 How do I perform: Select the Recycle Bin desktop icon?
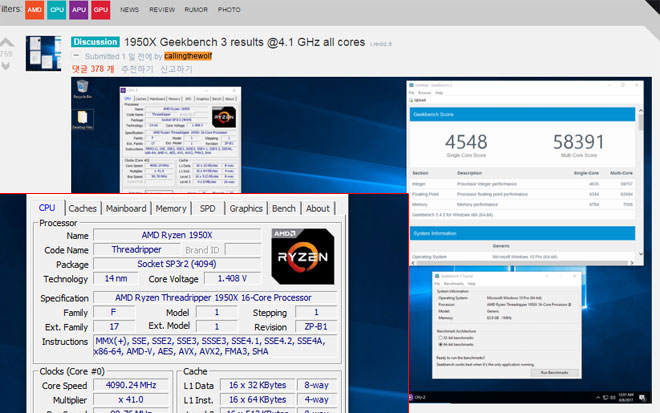[82, 89]
